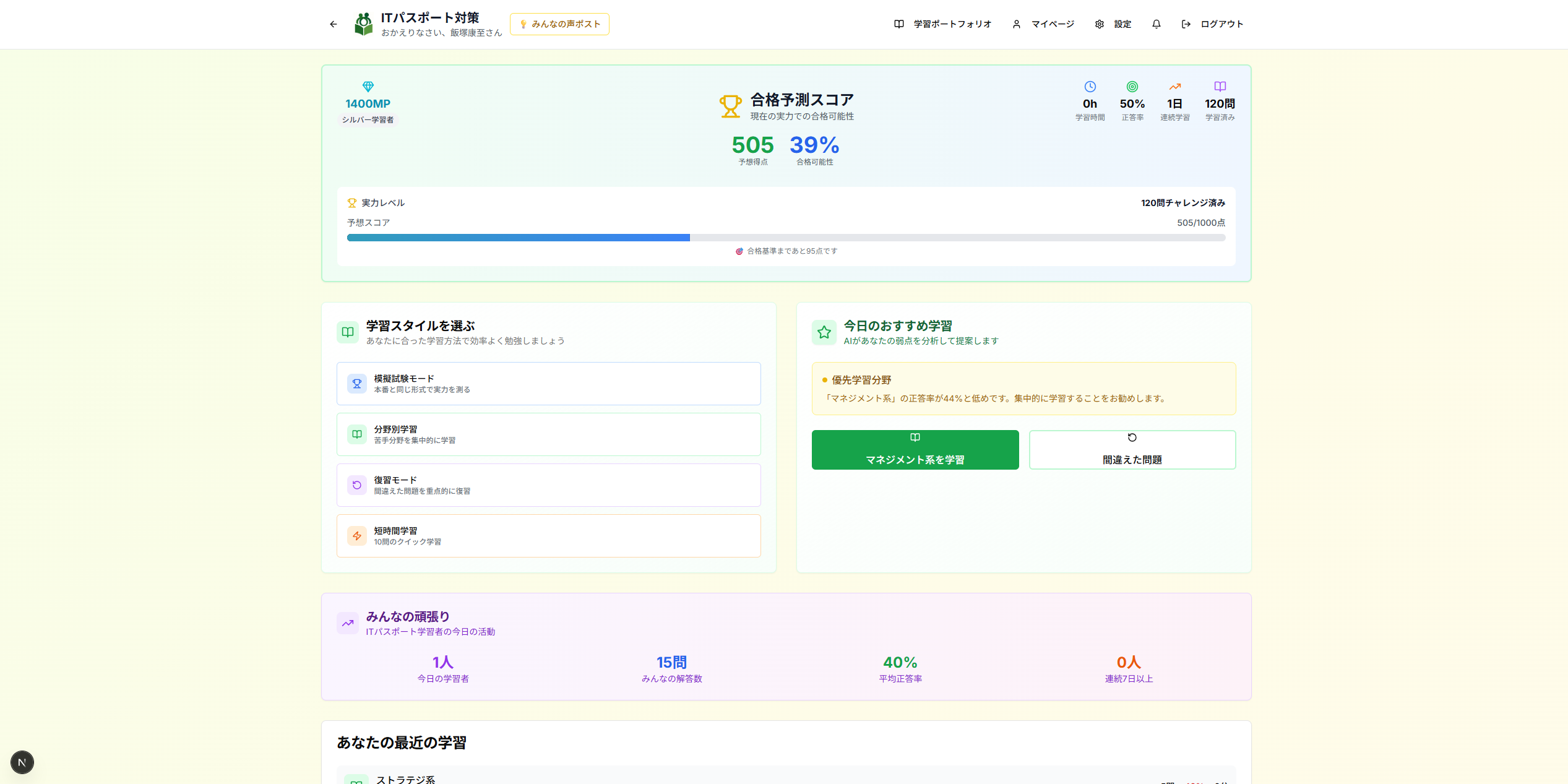
Task: Click the round N badge at bottom left
Action: [22, 762]
